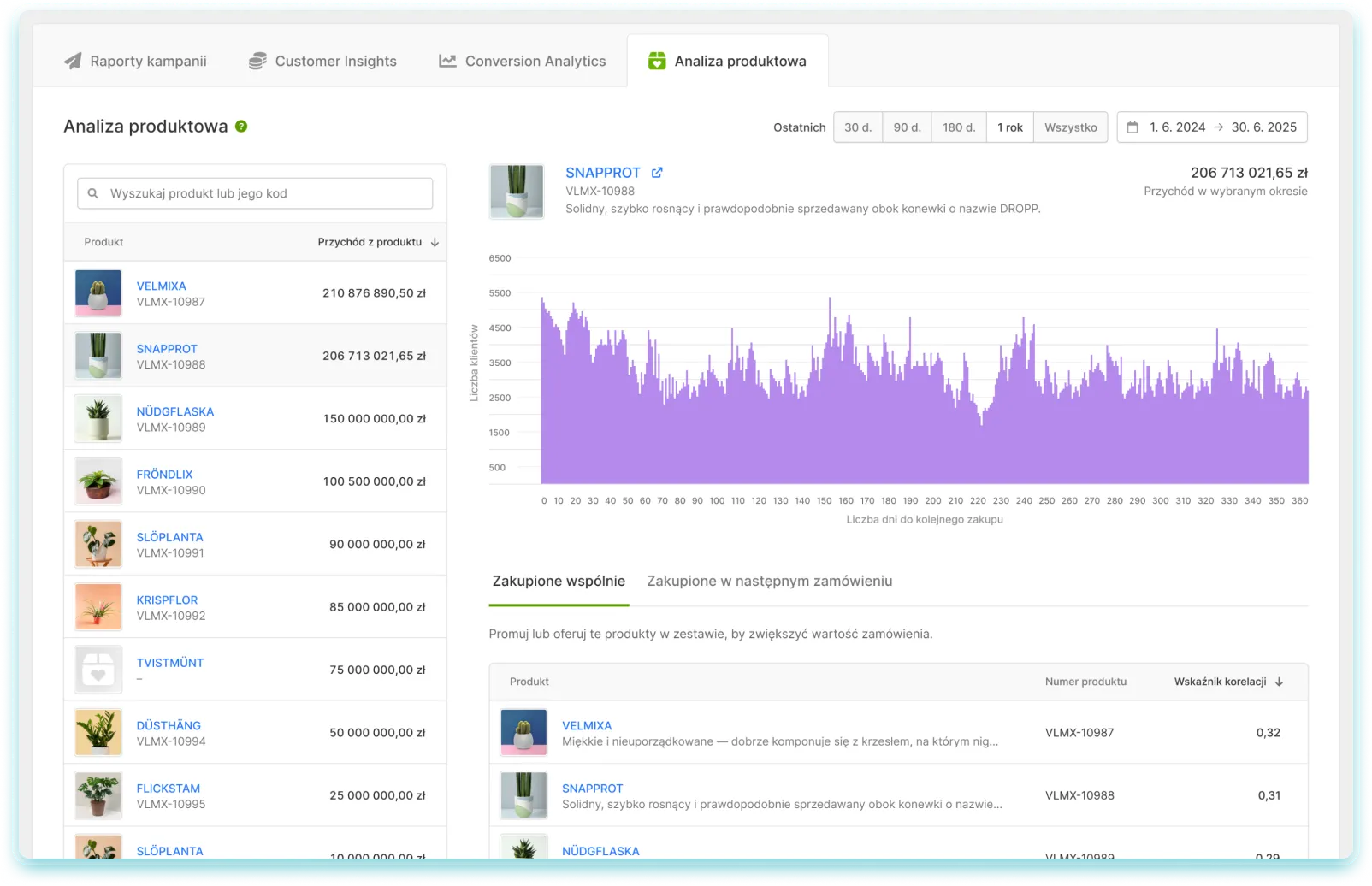Select the 30 d. time range option
The height and width of the screenshot is (886, 1372).
pyautogui.click(x=857, y=127)
